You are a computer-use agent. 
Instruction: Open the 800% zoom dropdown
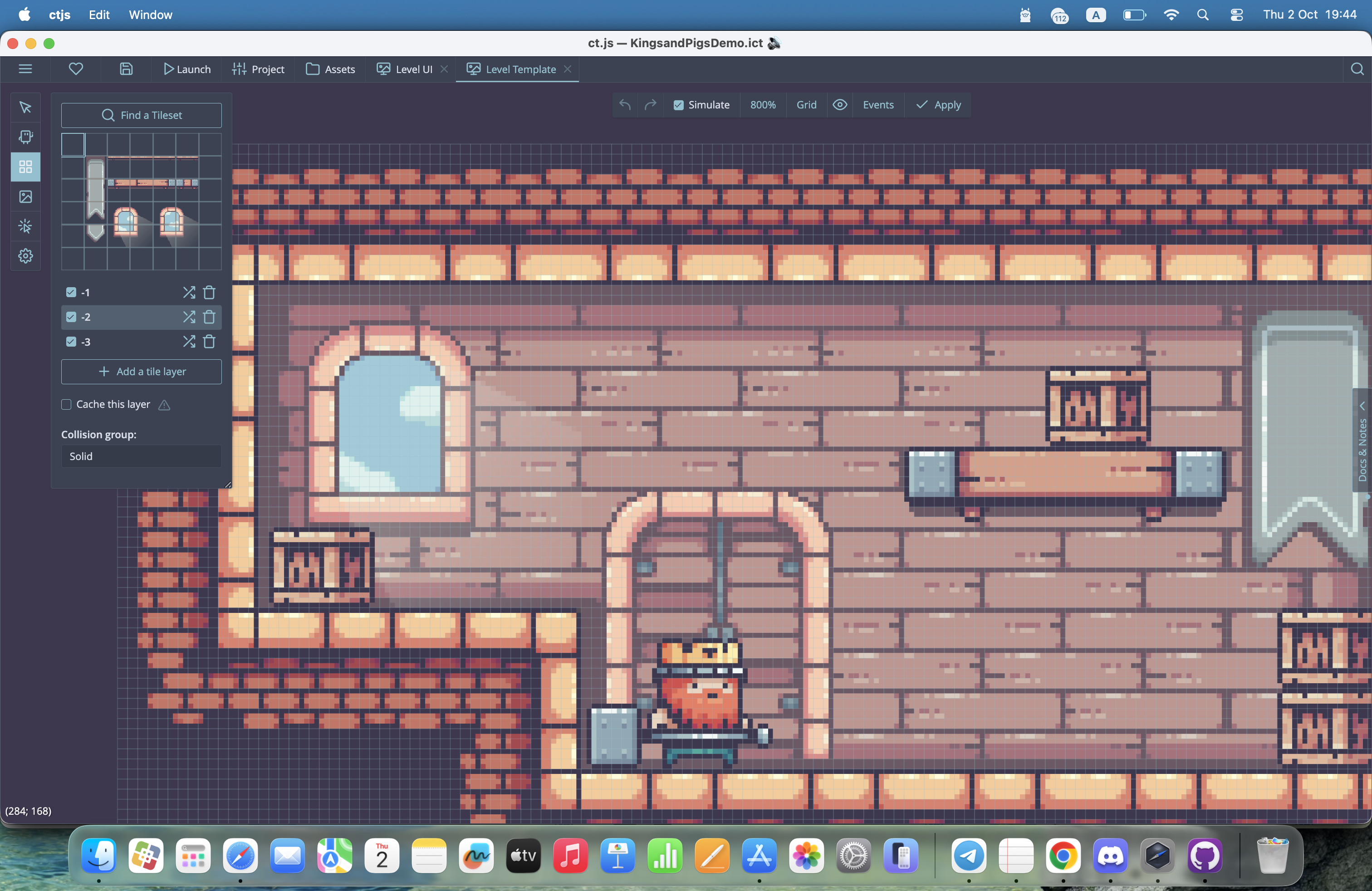point(762,105)
